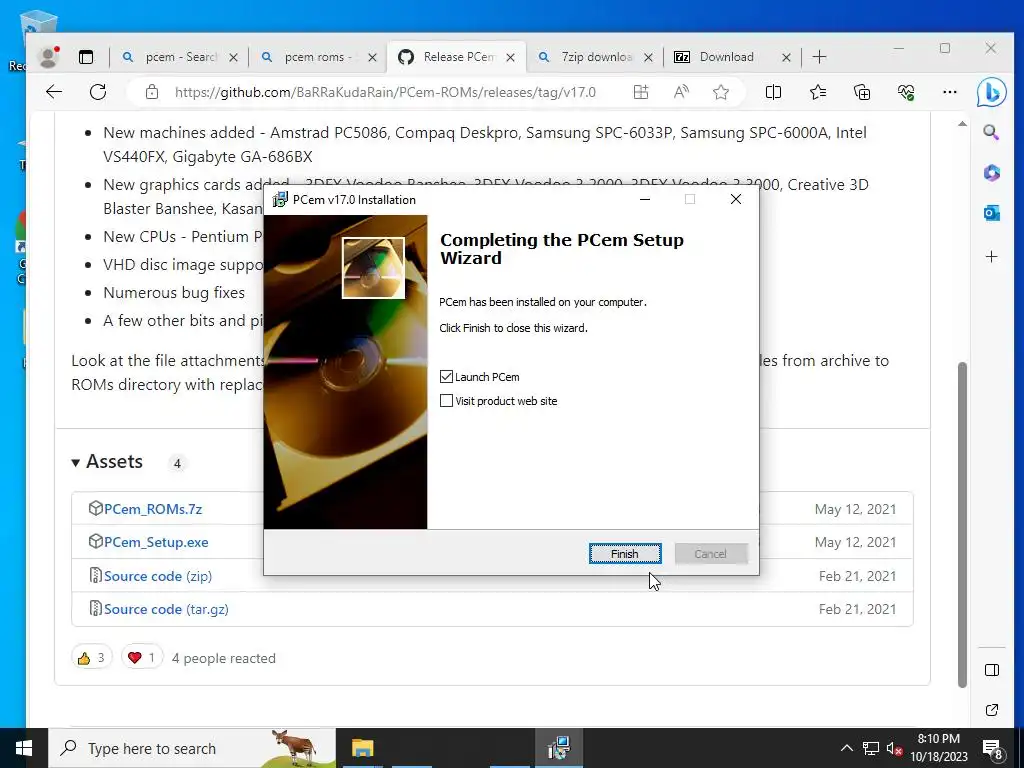Screen dimensions: 1024x768
Task: Open the Favorites list in Edge
Action: [x=818, y=92]
